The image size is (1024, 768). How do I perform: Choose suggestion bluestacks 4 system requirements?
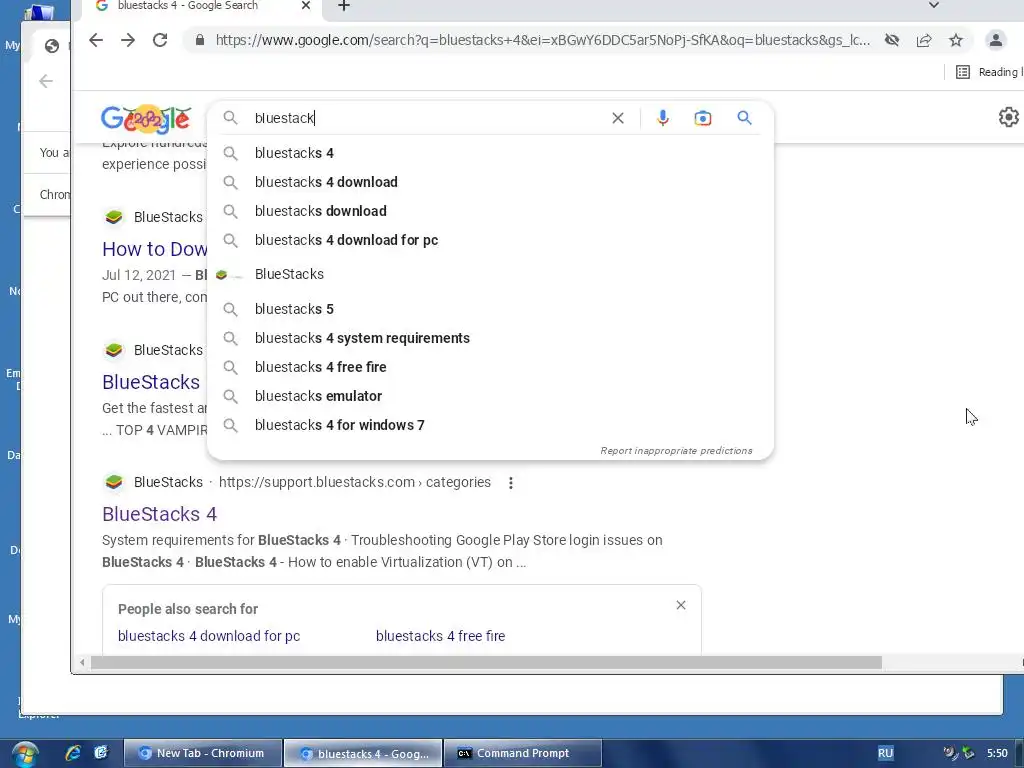click(x=490, y=338)
